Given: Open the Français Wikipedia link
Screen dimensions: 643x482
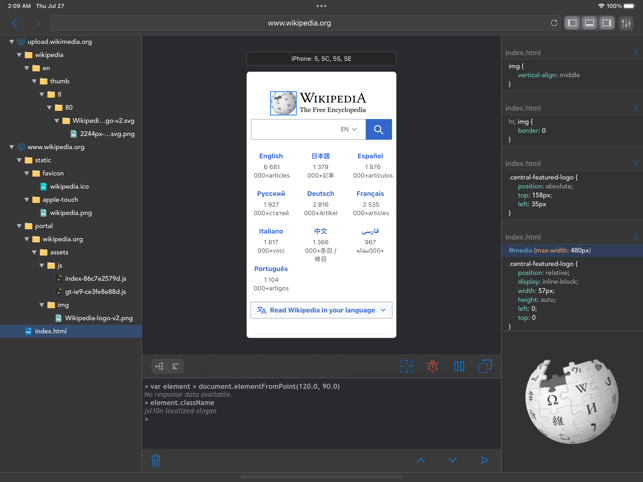Looking at the screenshot, I should [370, 194].
